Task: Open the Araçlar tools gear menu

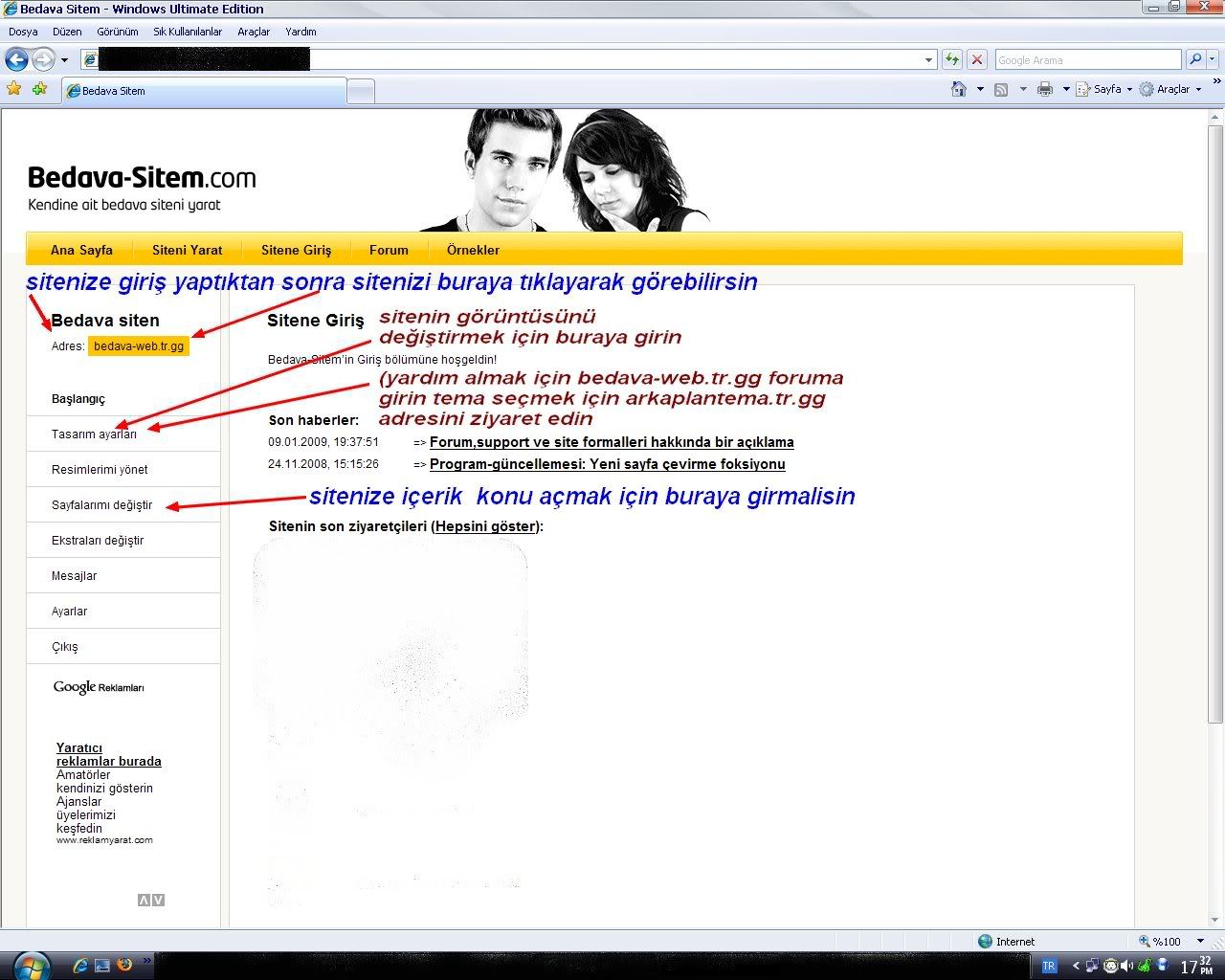Action: (1169, 89)
